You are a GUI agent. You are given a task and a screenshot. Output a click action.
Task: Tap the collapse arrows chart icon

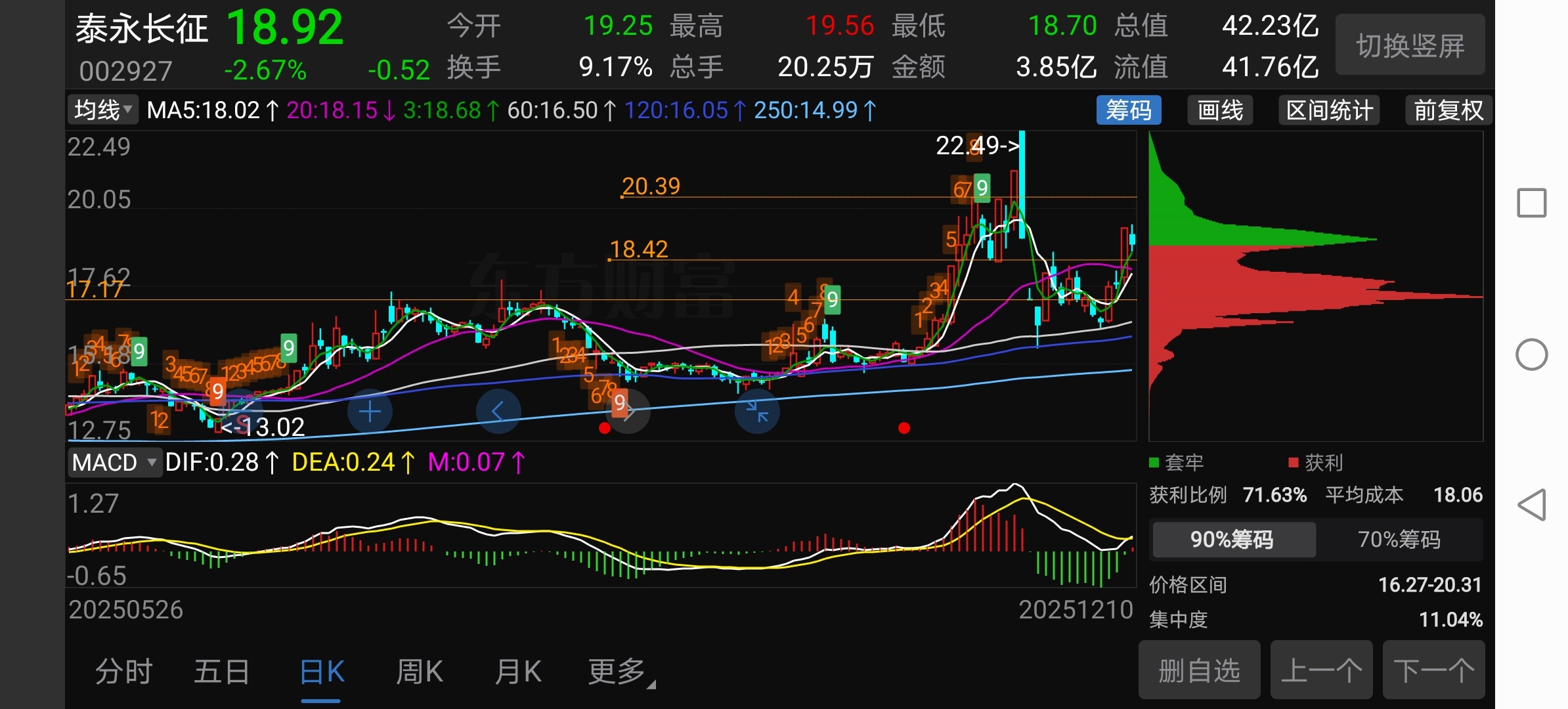click(757, 412)
